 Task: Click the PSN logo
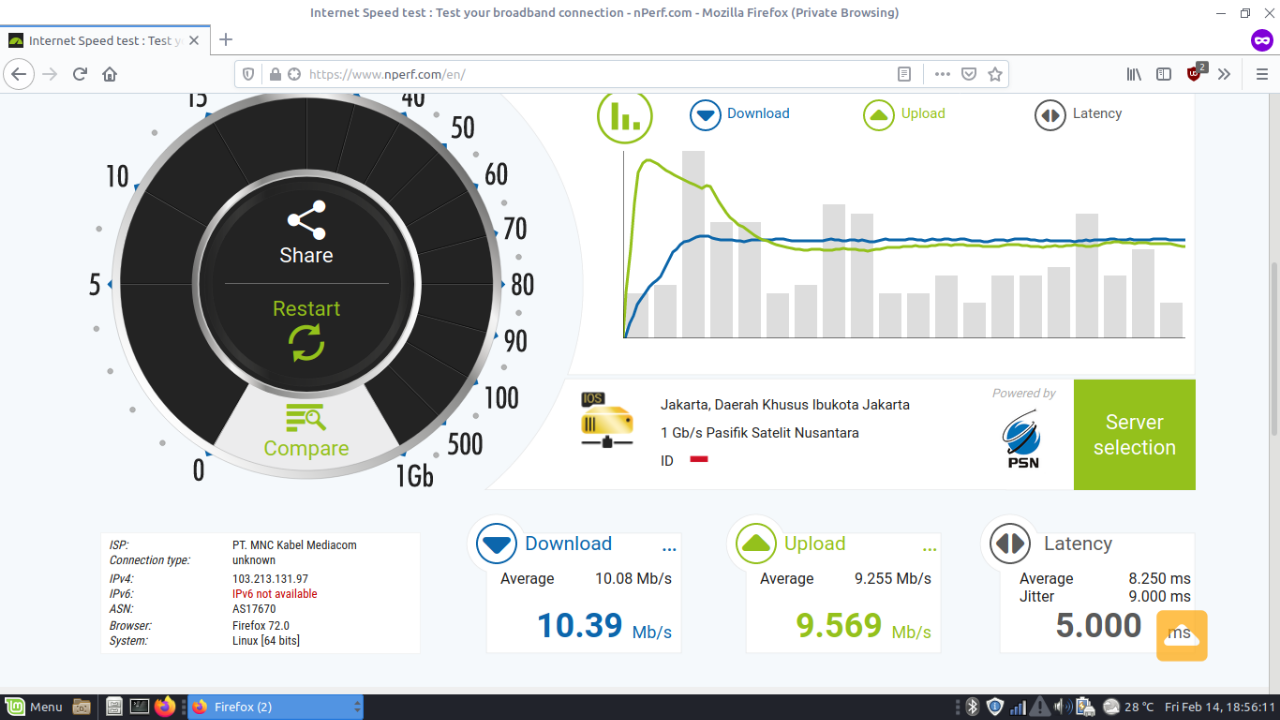point(1023,439)
